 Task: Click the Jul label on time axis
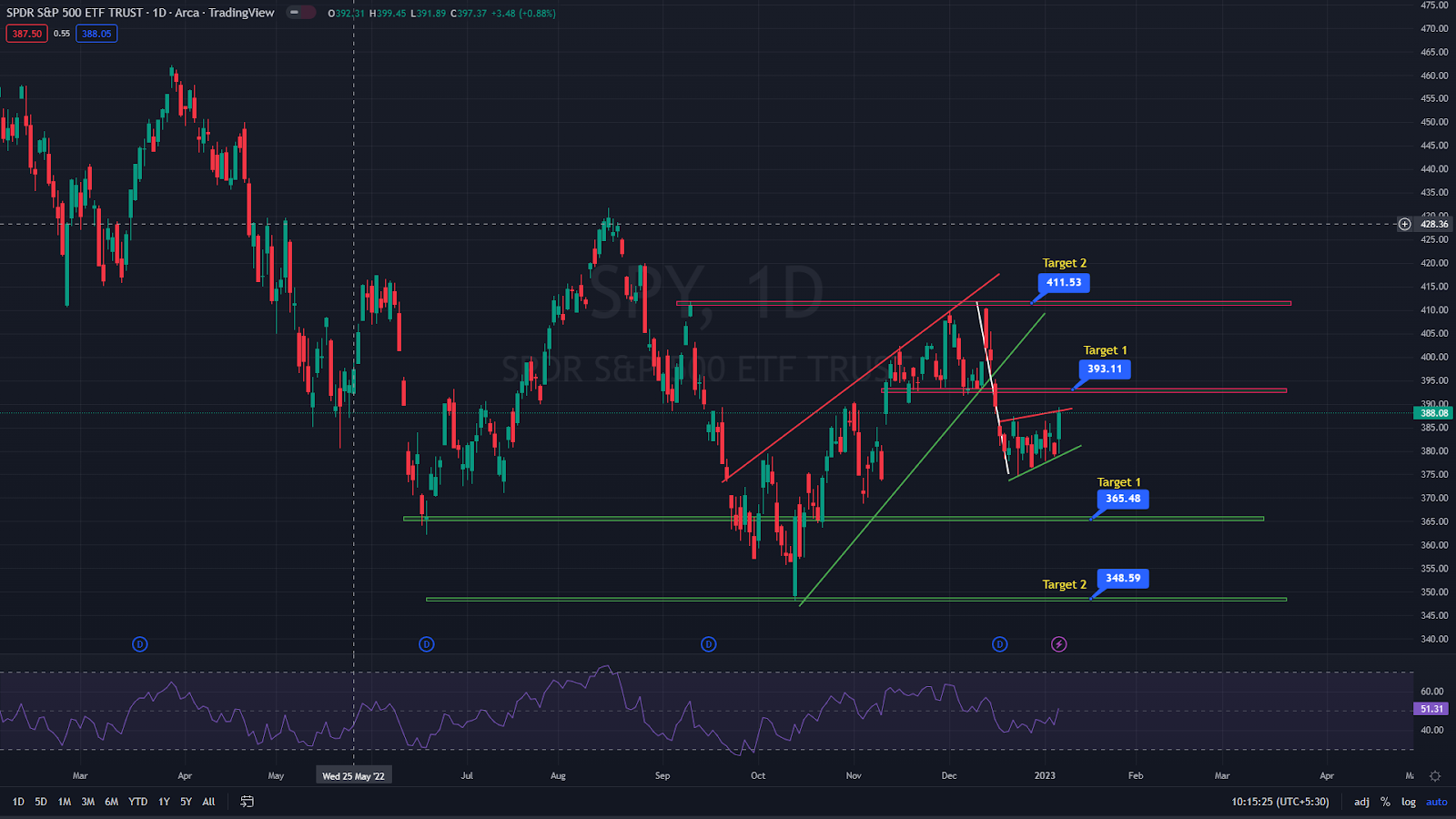coord(467,776)
